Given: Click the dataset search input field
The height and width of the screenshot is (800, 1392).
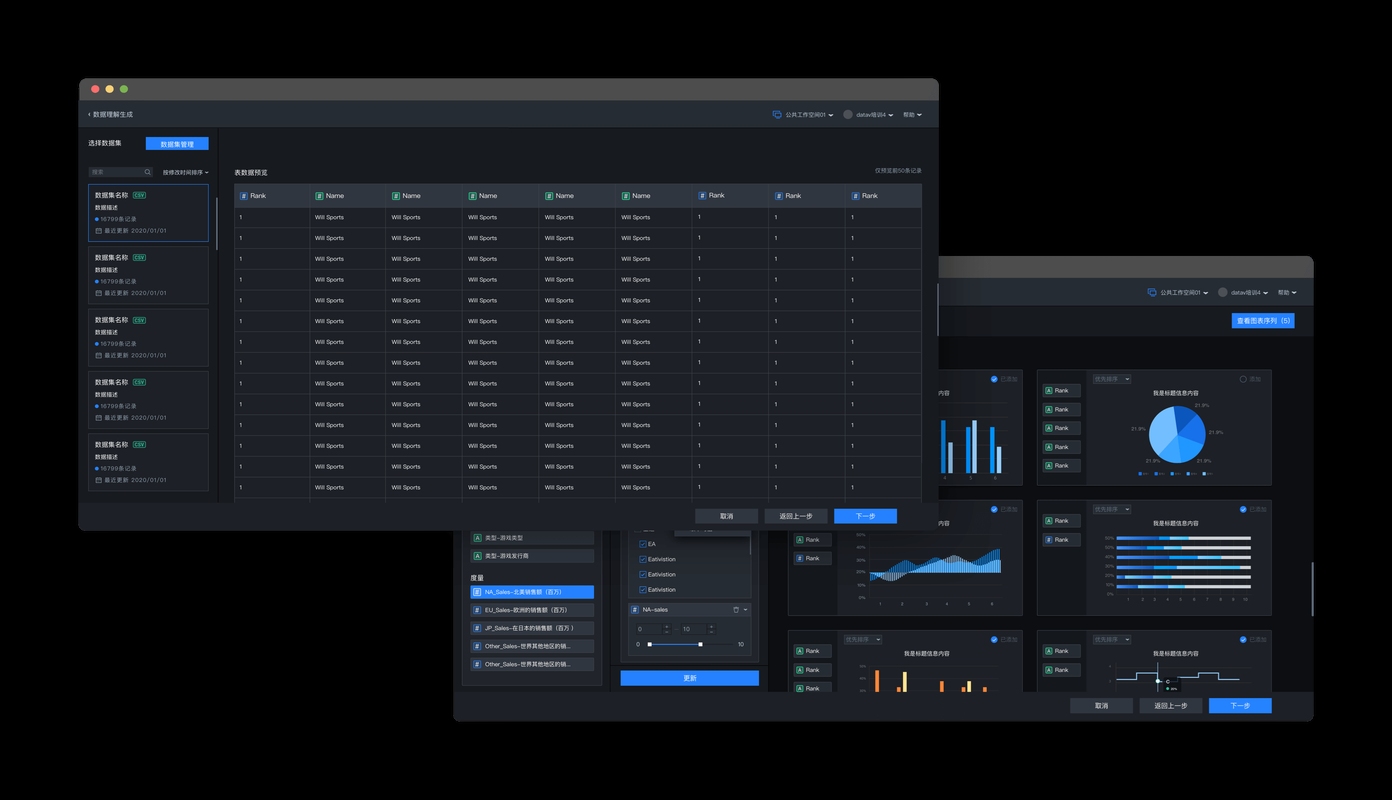Looking at the screenshot, I should (115, 172).
